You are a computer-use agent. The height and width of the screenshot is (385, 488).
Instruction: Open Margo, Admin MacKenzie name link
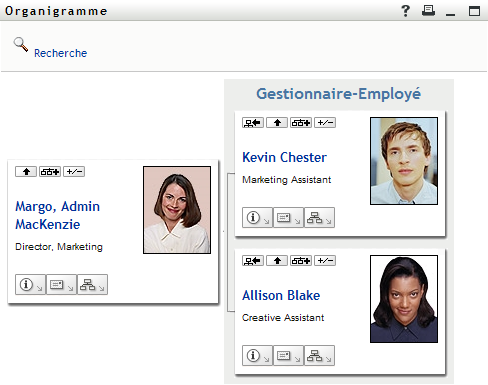click(58, 215)
